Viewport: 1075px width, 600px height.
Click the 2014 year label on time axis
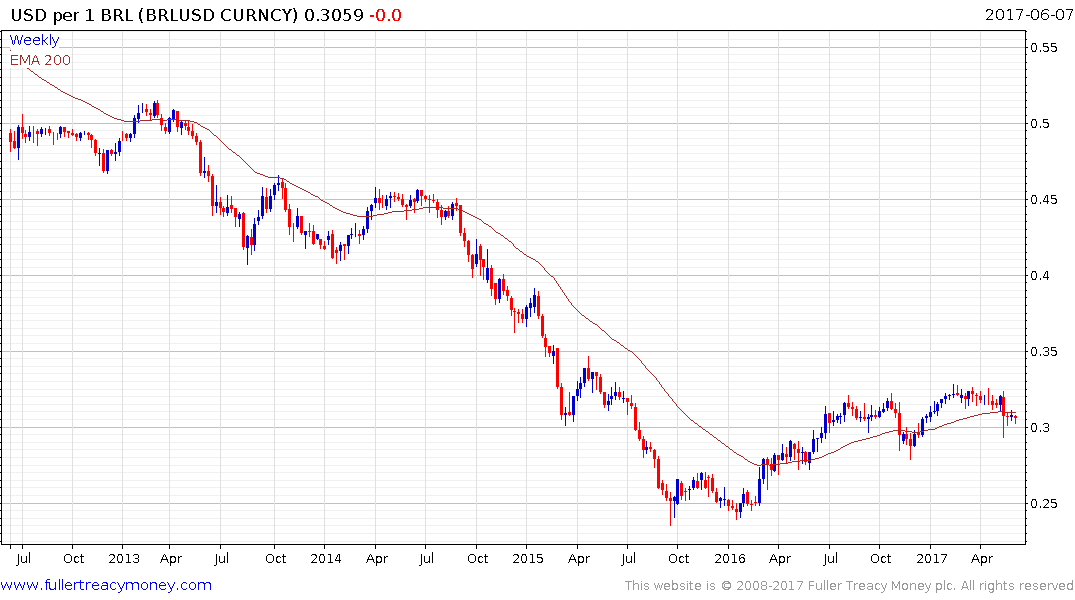click(x=326, y=558)
